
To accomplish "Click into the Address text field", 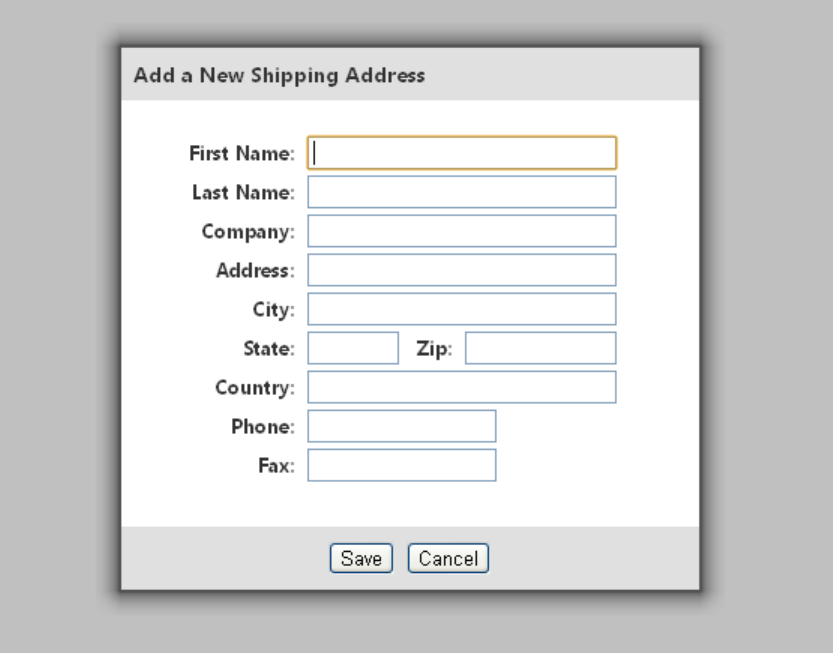I will [x=461, y=270].
